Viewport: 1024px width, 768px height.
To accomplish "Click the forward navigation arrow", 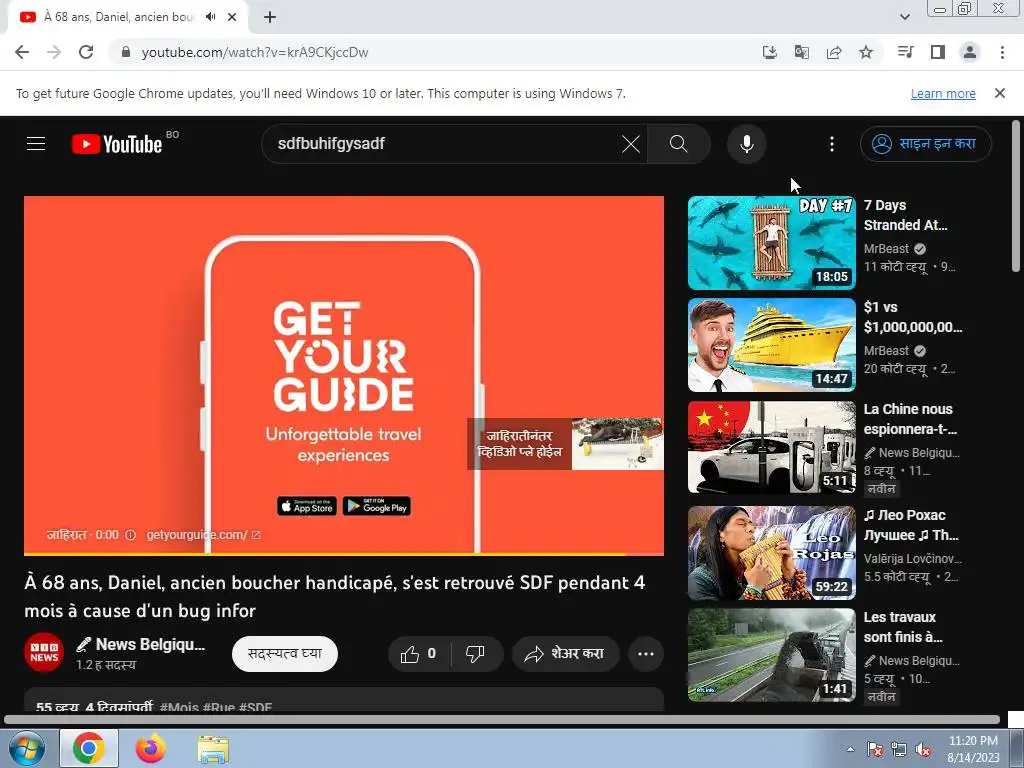I will coord(54,52).
